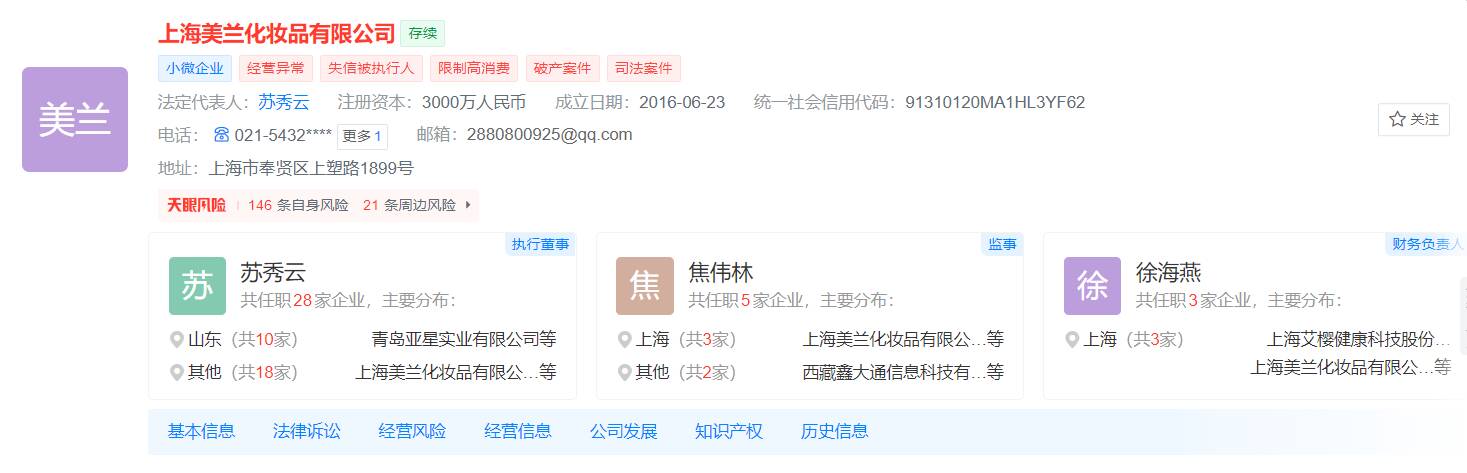Switch to the 经营信息 tab
This screenshot has height=473, width=1467.
[x=518, y=431]
